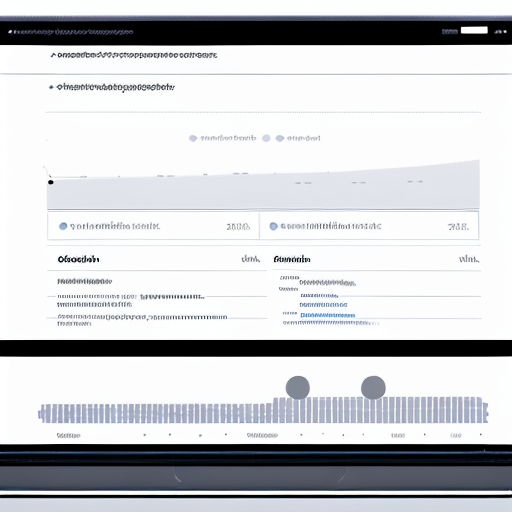Click the white search box in top bar
Image resolution: width=512 pixels, height=512 pixels.
pos(474,30)
